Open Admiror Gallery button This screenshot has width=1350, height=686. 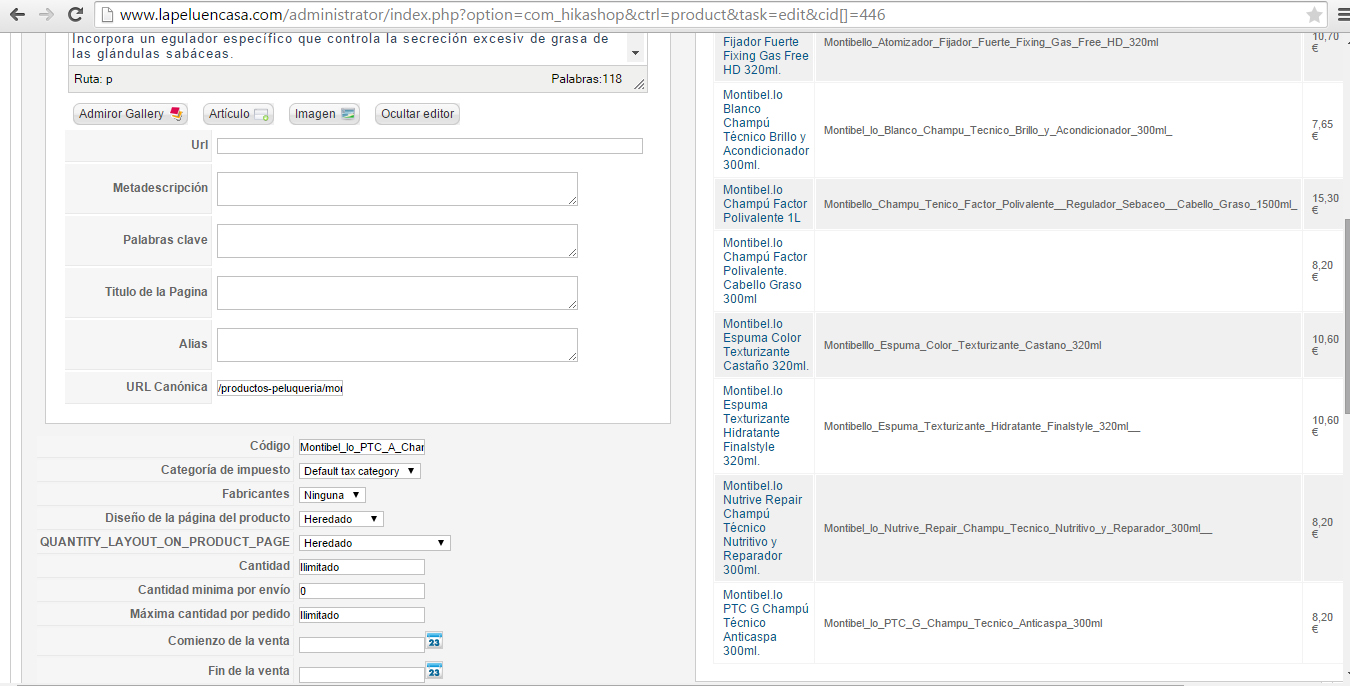[x=130, y=114]
